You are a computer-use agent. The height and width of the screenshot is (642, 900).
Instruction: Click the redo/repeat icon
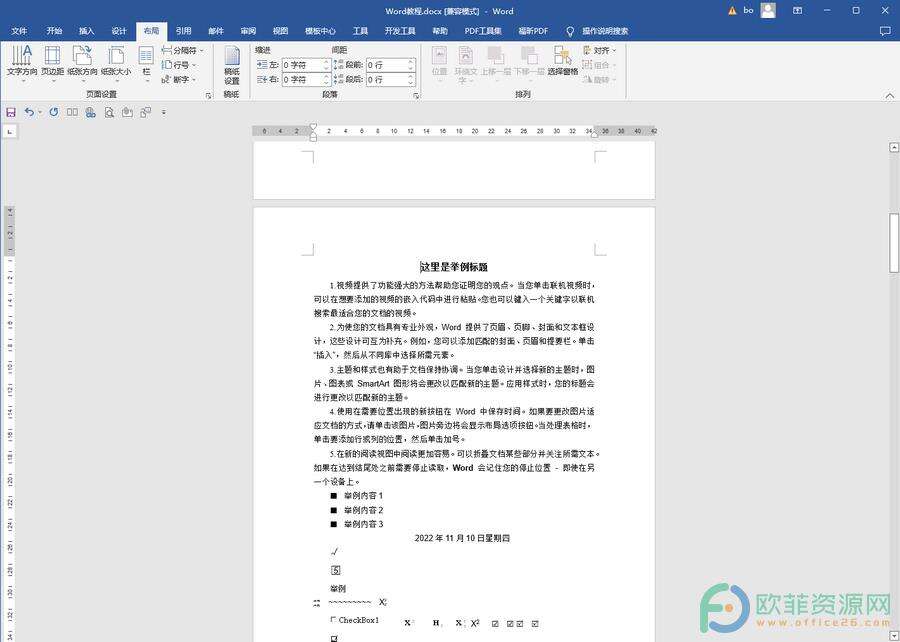click(54, 112)
